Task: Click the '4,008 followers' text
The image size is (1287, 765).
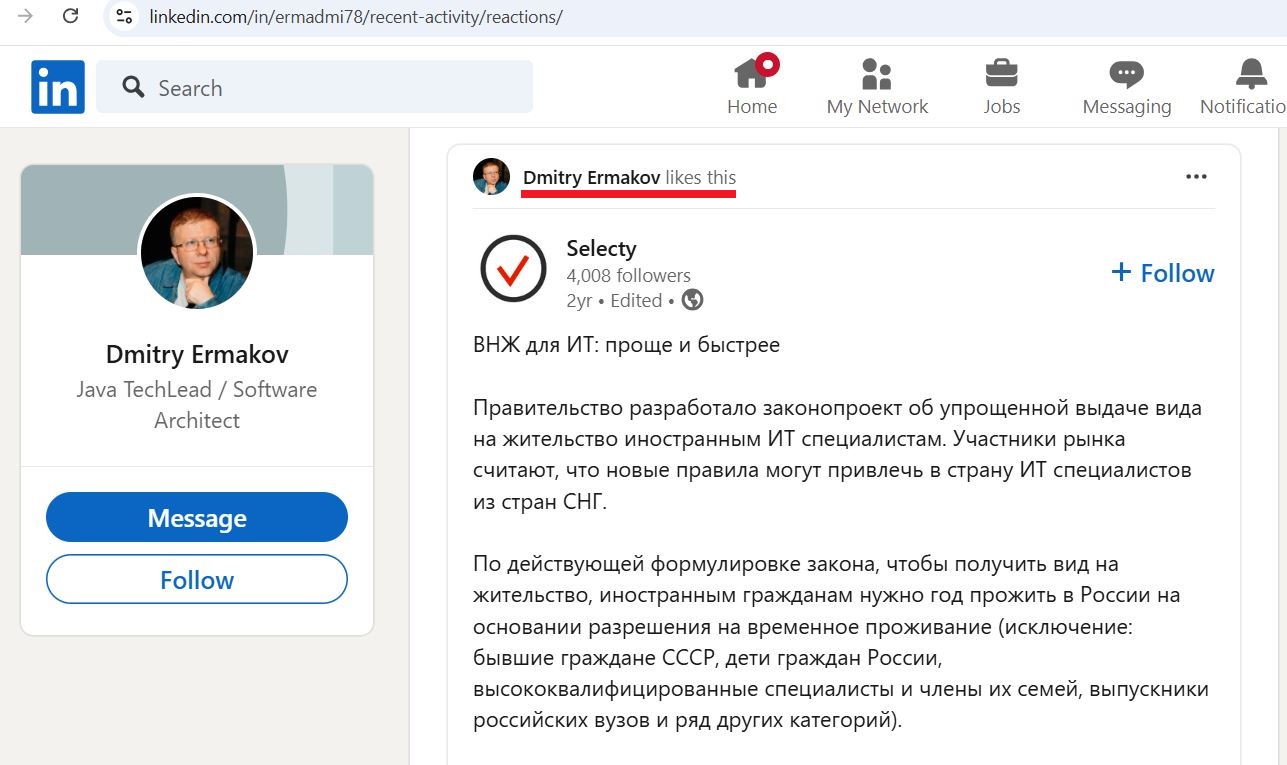Action: coord(628,276)
